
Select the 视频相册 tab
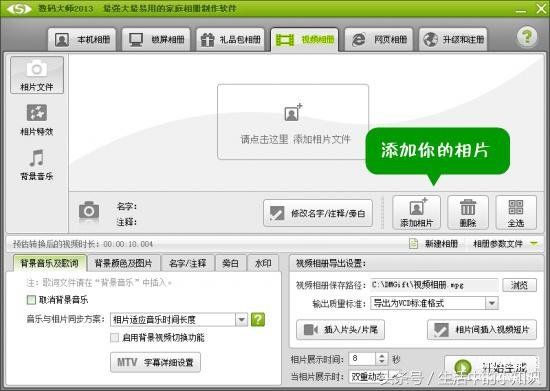point(304,40)
